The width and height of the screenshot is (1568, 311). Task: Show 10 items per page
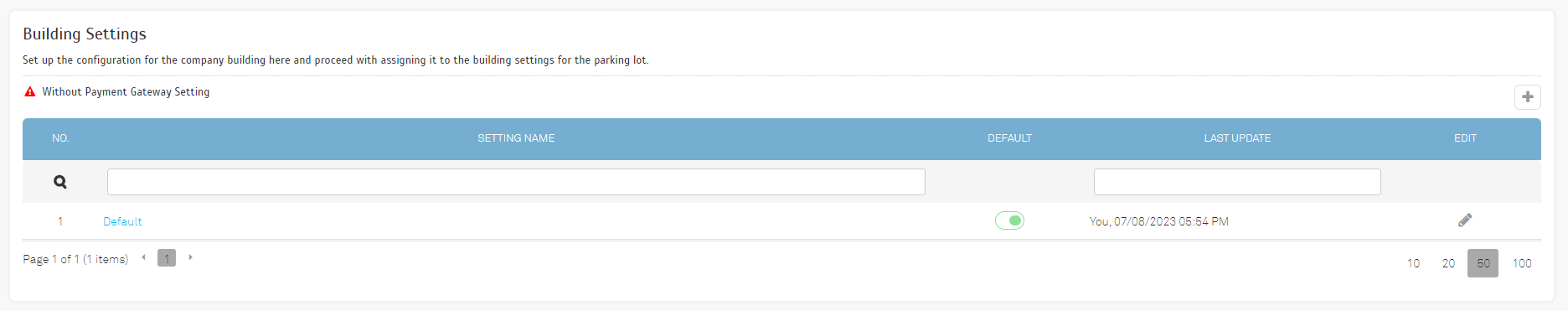[1413, 263]
